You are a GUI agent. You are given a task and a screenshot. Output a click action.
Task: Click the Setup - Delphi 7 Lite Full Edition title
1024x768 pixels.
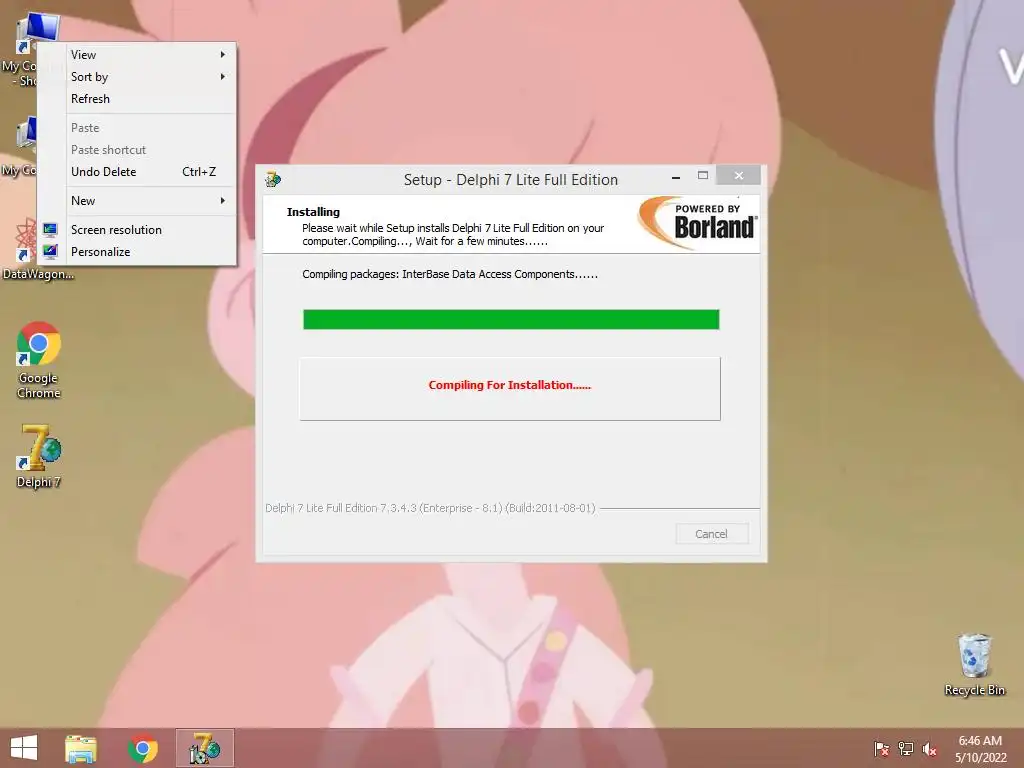[511, 180]
